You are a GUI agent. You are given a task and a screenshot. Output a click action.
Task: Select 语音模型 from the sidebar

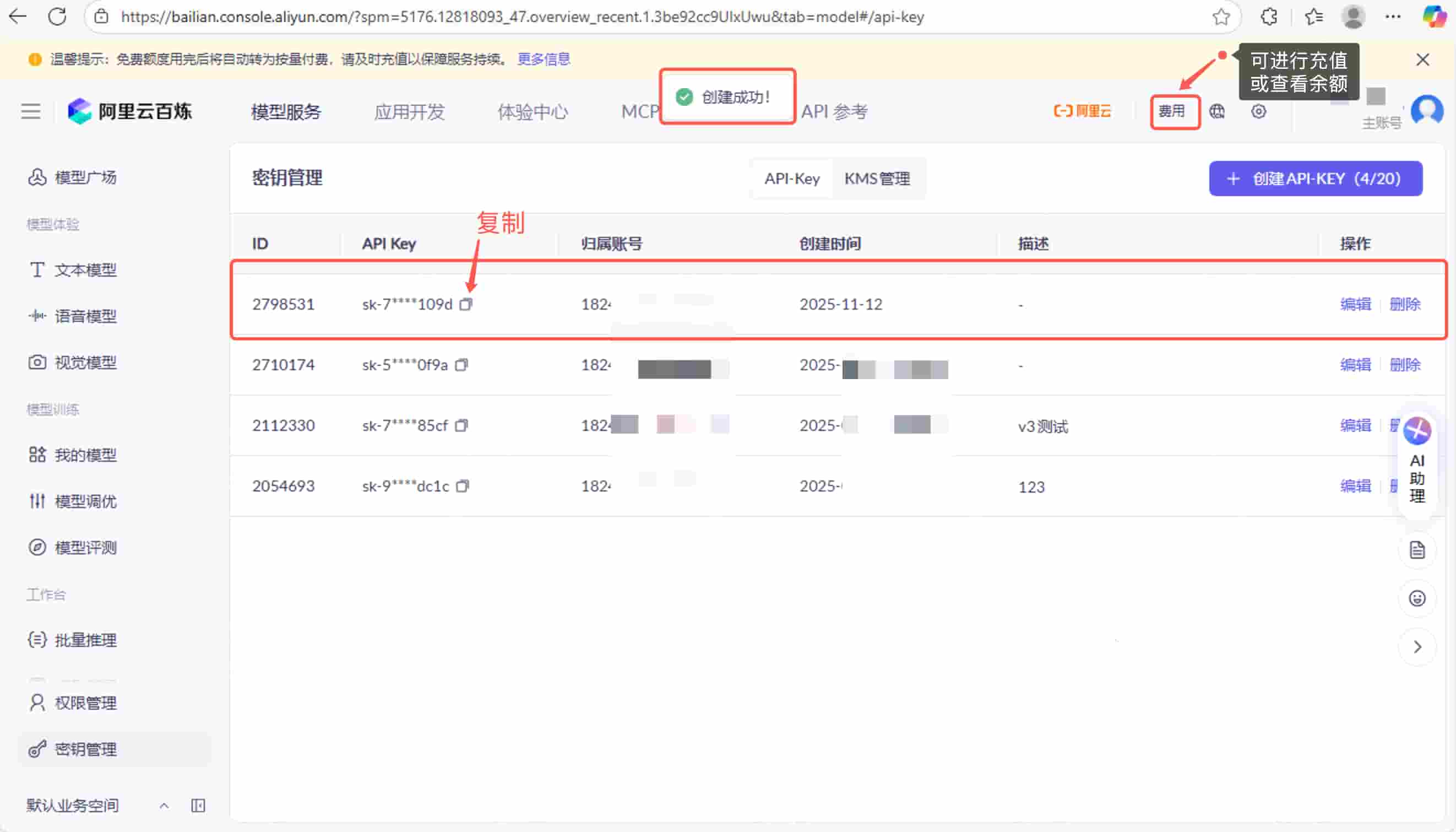pyautogui.click(x=86, y=316)
